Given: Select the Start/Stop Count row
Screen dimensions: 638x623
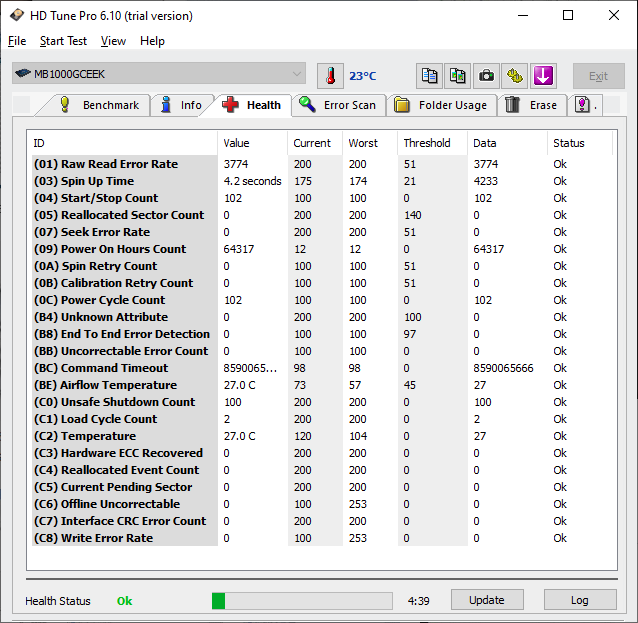Looking at the screenshot, I should tap(322, 198).
